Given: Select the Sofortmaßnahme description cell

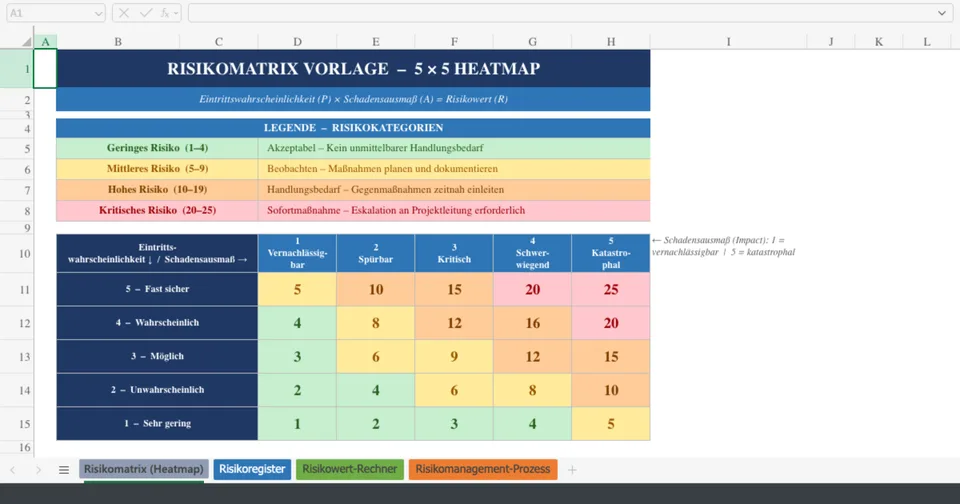Looking at the screenshot, I should (x=454, y=211).
